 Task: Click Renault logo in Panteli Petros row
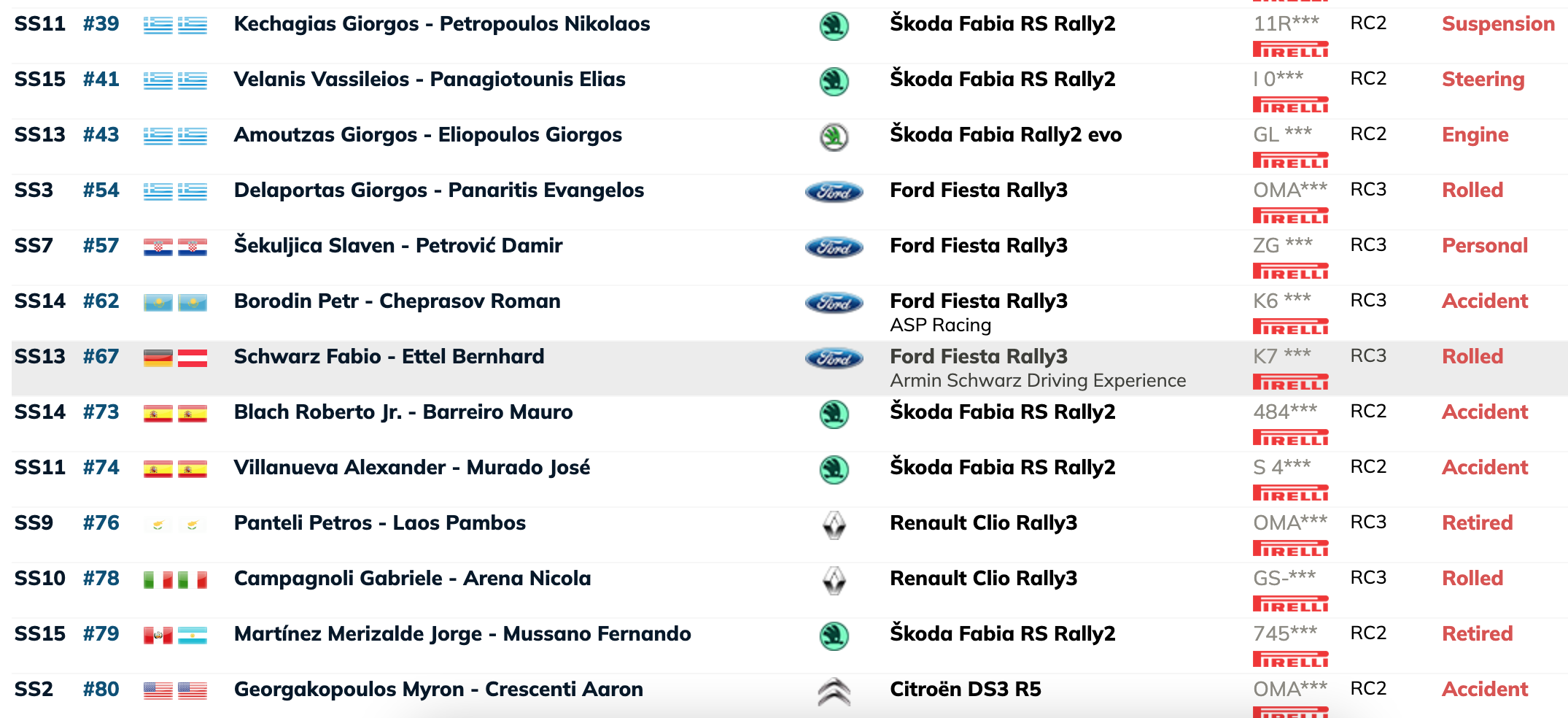tap(834, 525)
